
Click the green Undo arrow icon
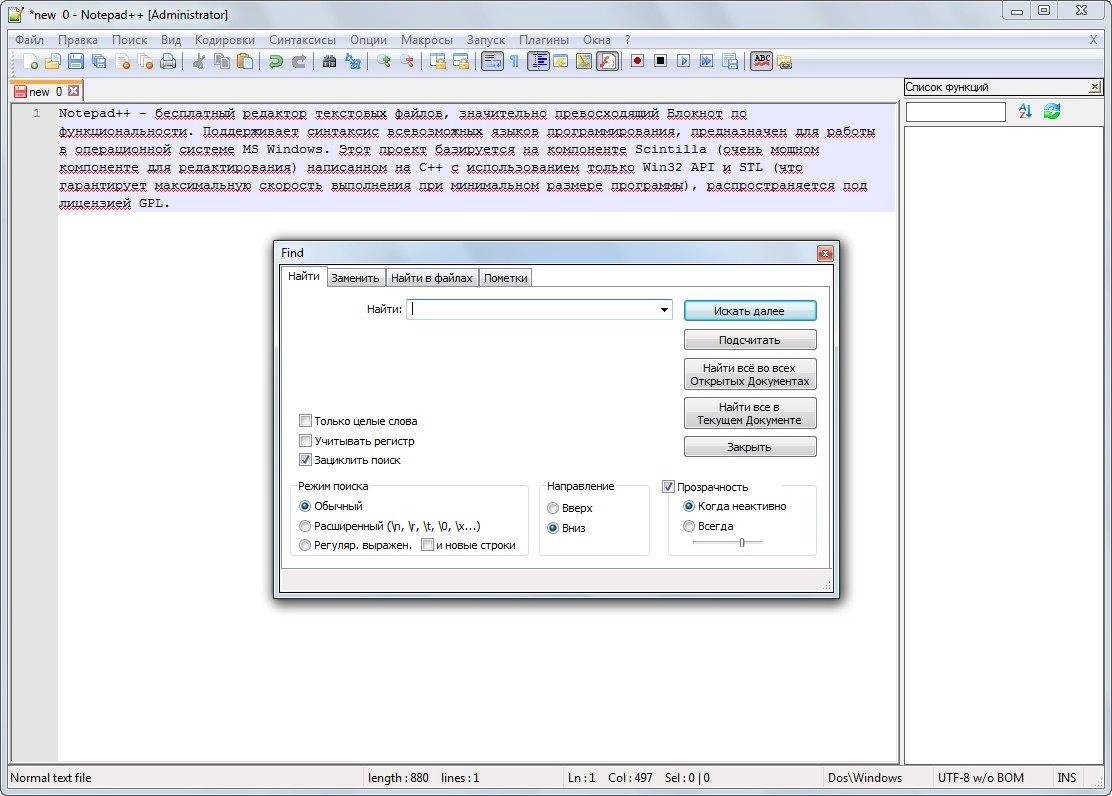pos(276,62)
